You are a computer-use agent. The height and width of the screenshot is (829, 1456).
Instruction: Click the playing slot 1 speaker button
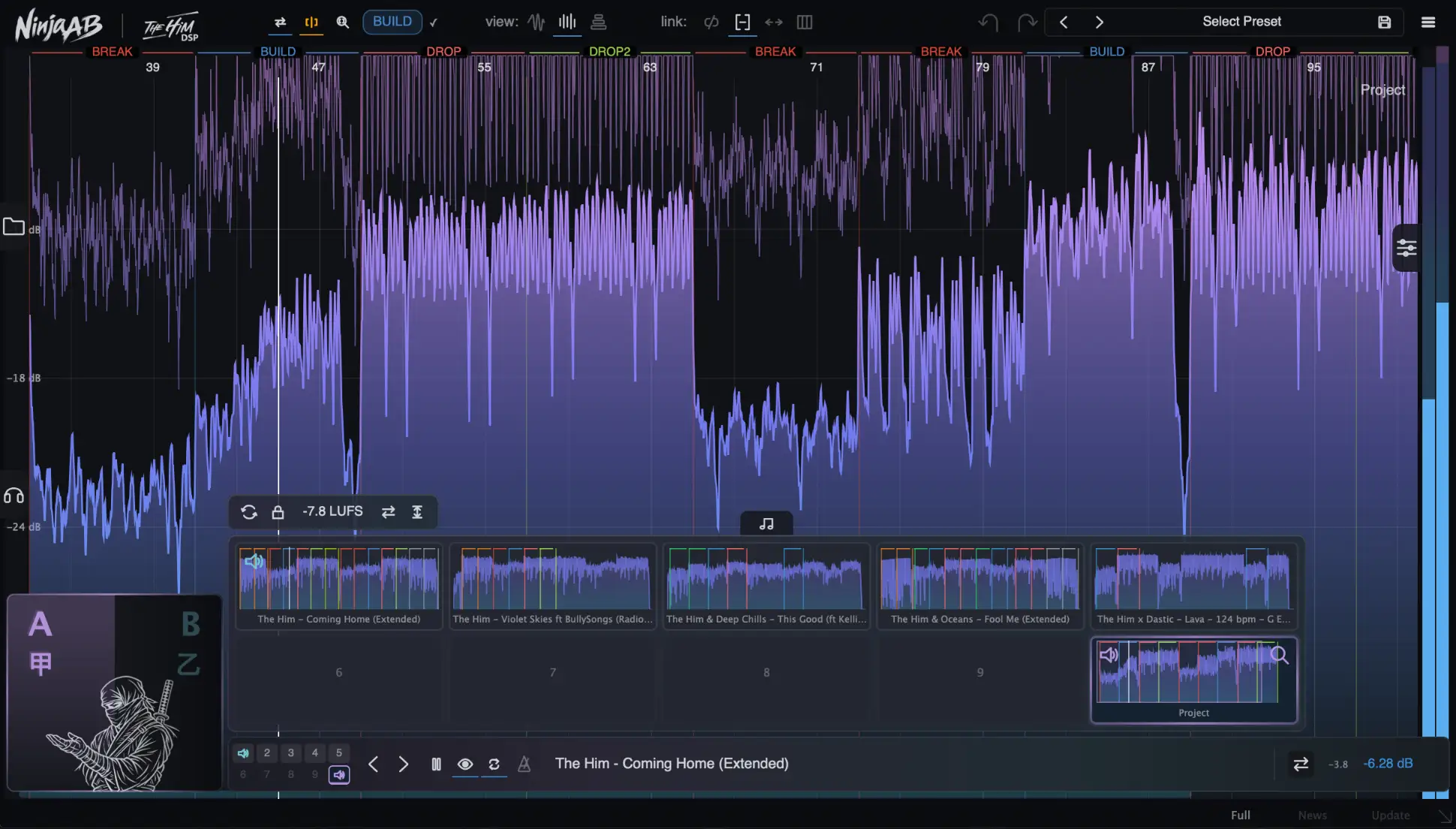(x=243, y=753)
